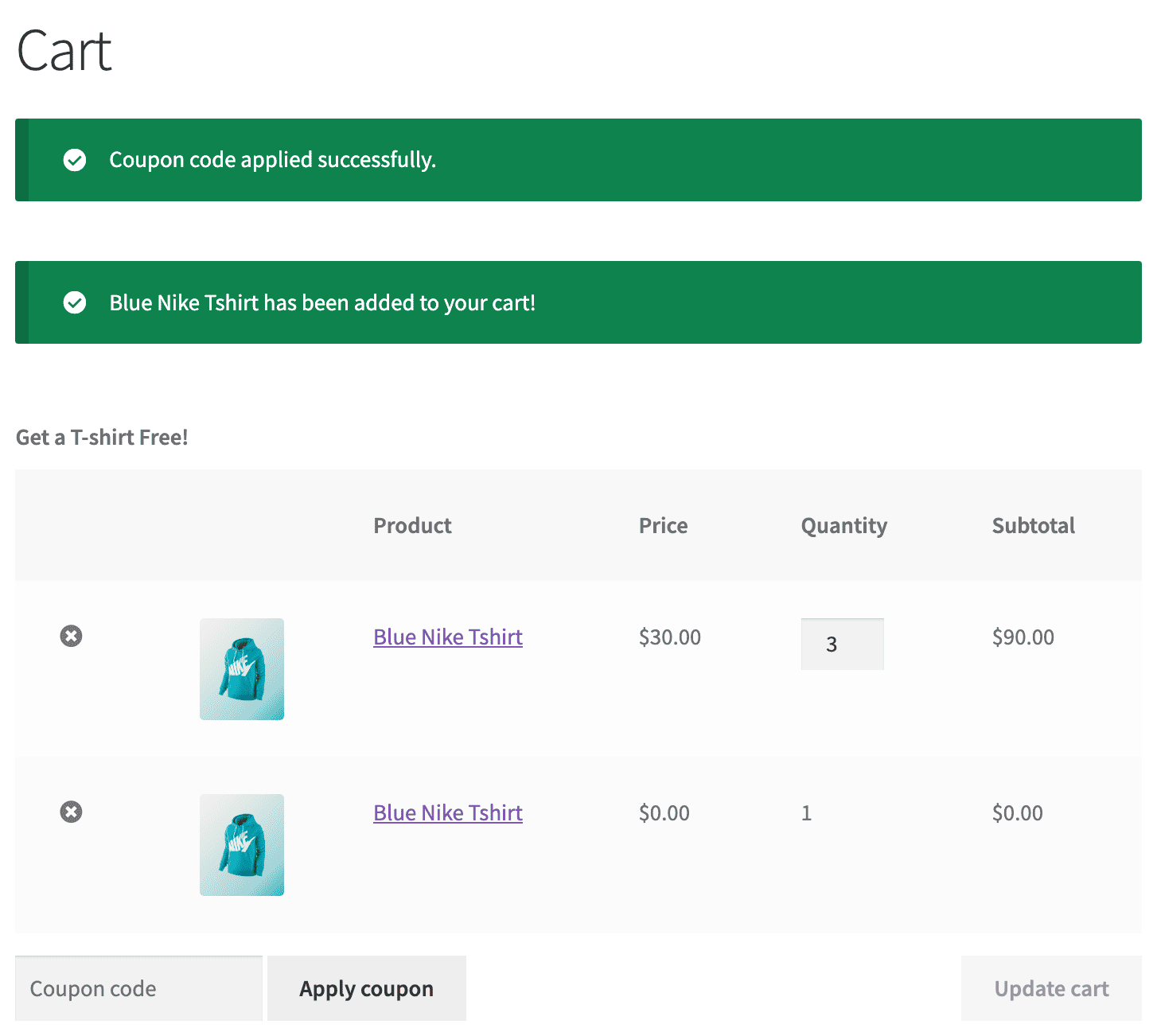1157x1036 pixels.
Task: Click the Subtotal column header
Action: [x=1033, y=525]
